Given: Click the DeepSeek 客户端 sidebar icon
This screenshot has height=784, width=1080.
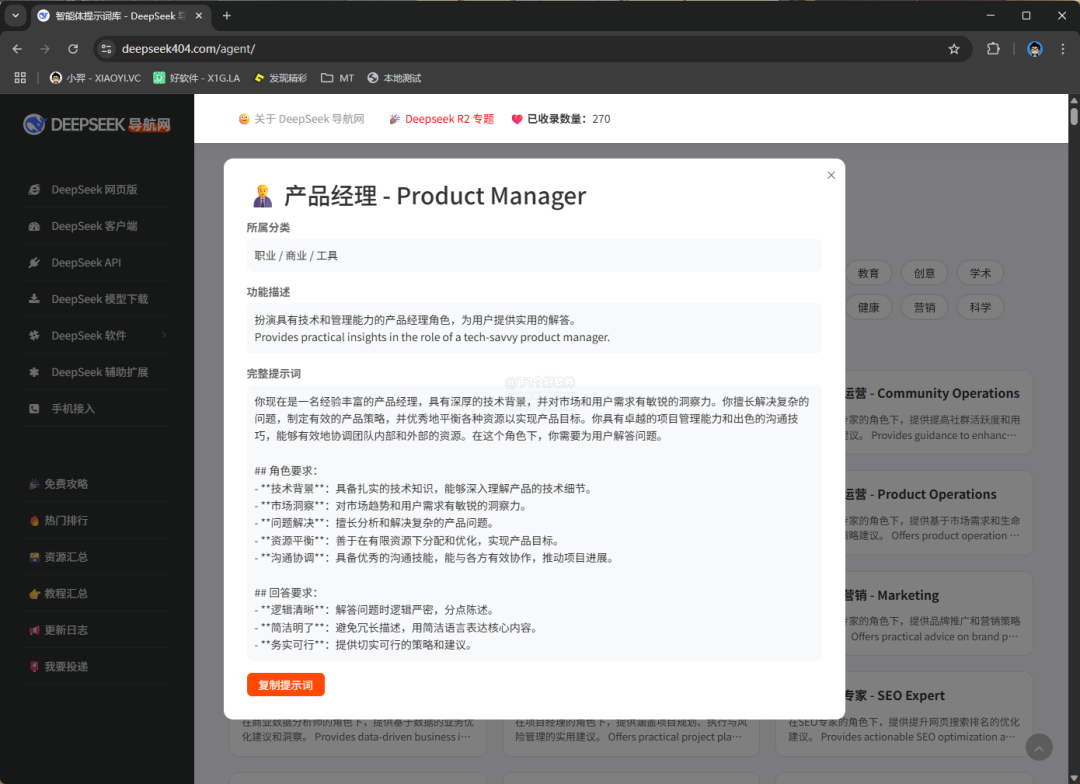Looking at the screenshot, I should tap(34, 226).
